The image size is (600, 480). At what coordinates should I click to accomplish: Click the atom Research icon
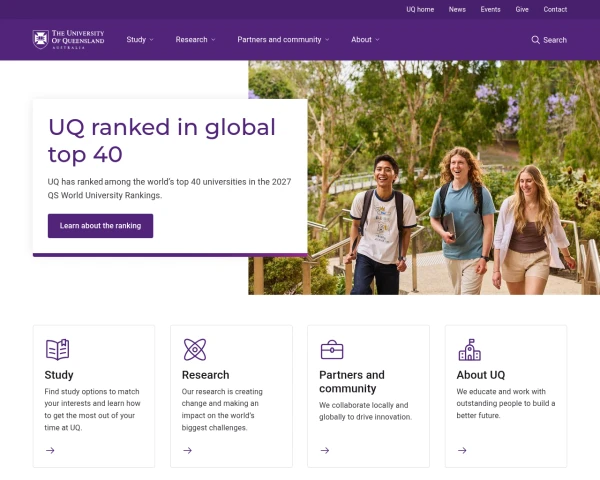[195, 349]
